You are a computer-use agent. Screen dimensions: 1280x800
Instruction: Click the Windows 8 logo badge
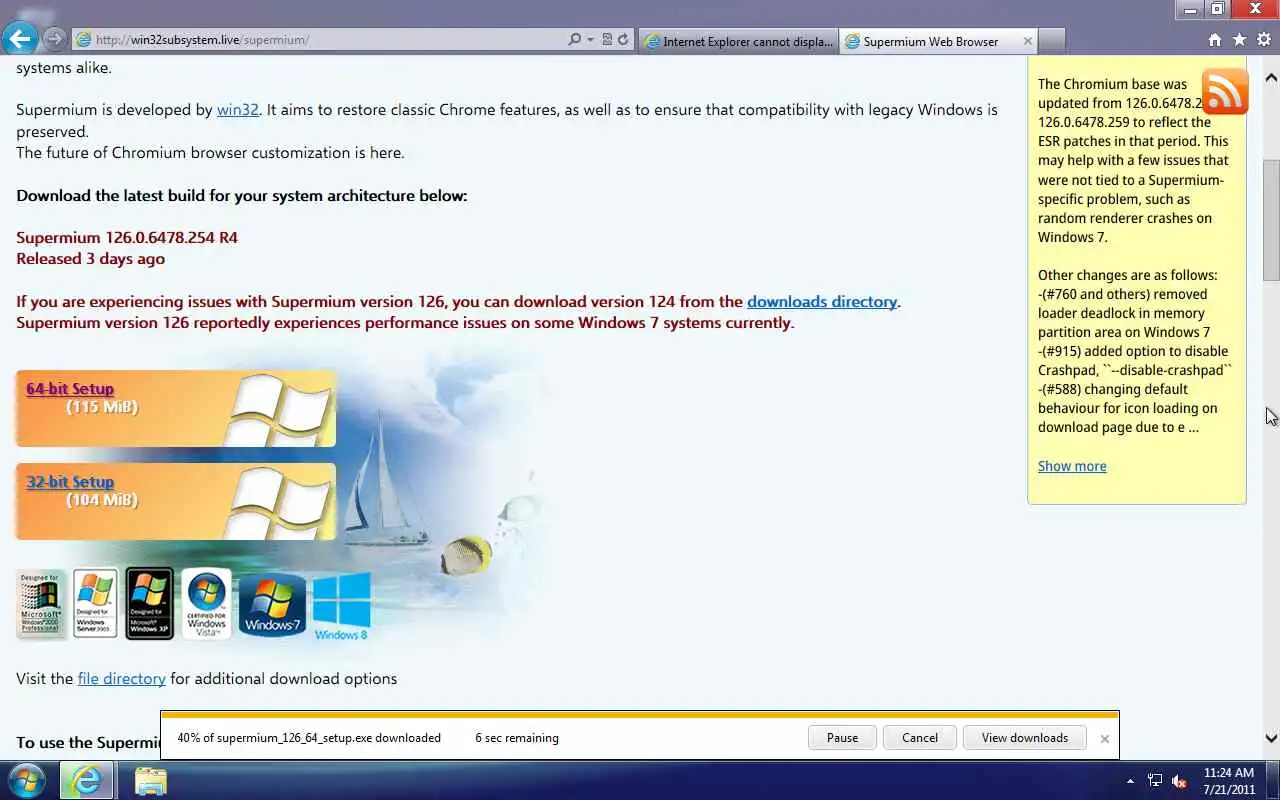[341, 607]
